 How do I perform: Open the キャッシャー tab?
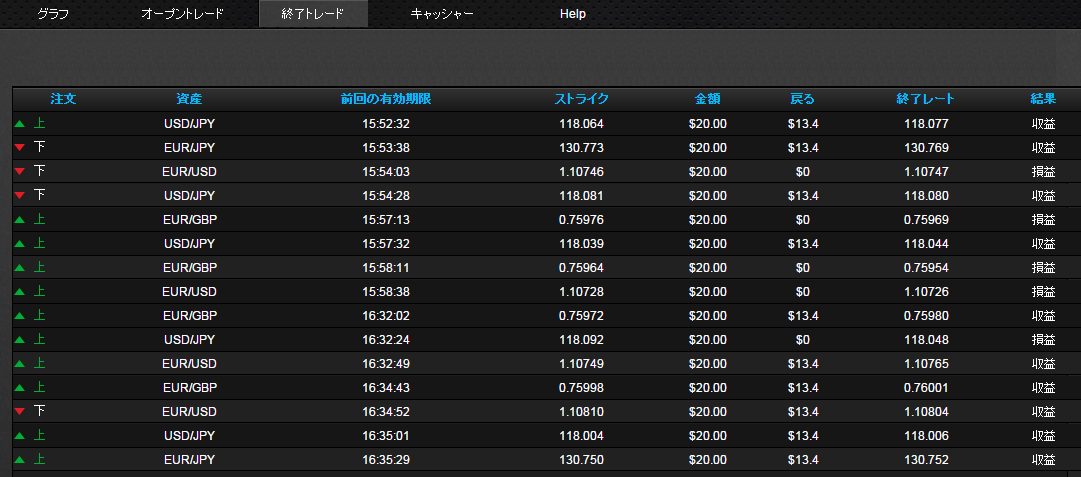[x=442, y=14]
